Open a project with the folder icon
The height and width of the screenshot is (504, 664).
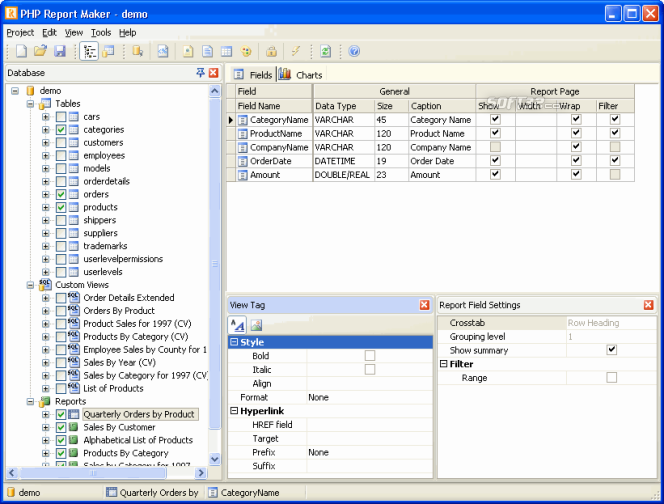pos(40,51)
